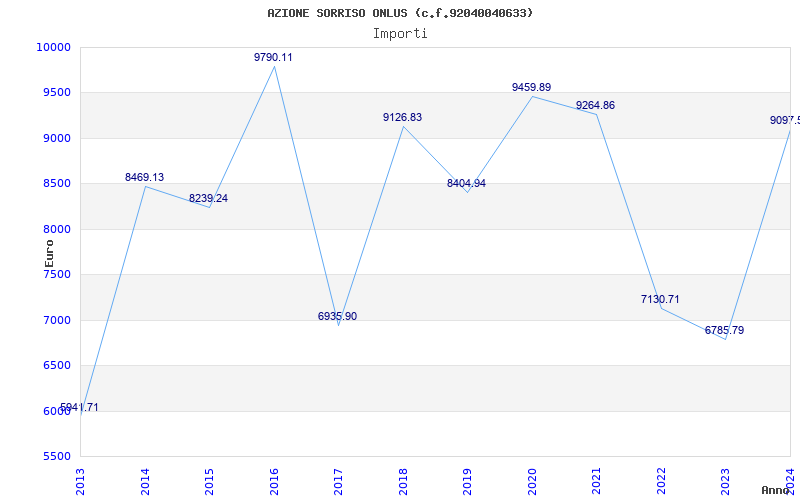Click the 2018 year label
800x500 pixels.
coord(404,482)
